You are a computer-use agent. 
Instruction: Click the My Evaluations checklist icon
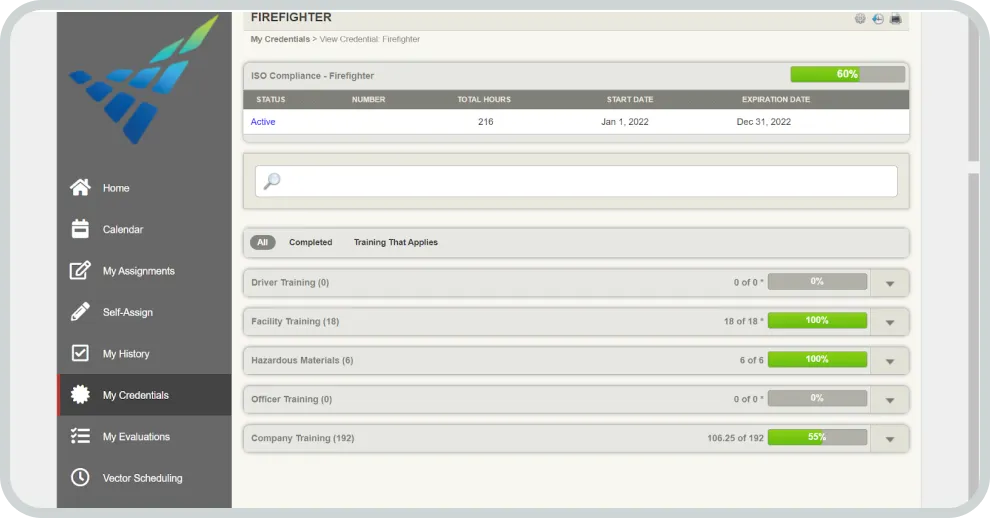(x=80, y=437)
